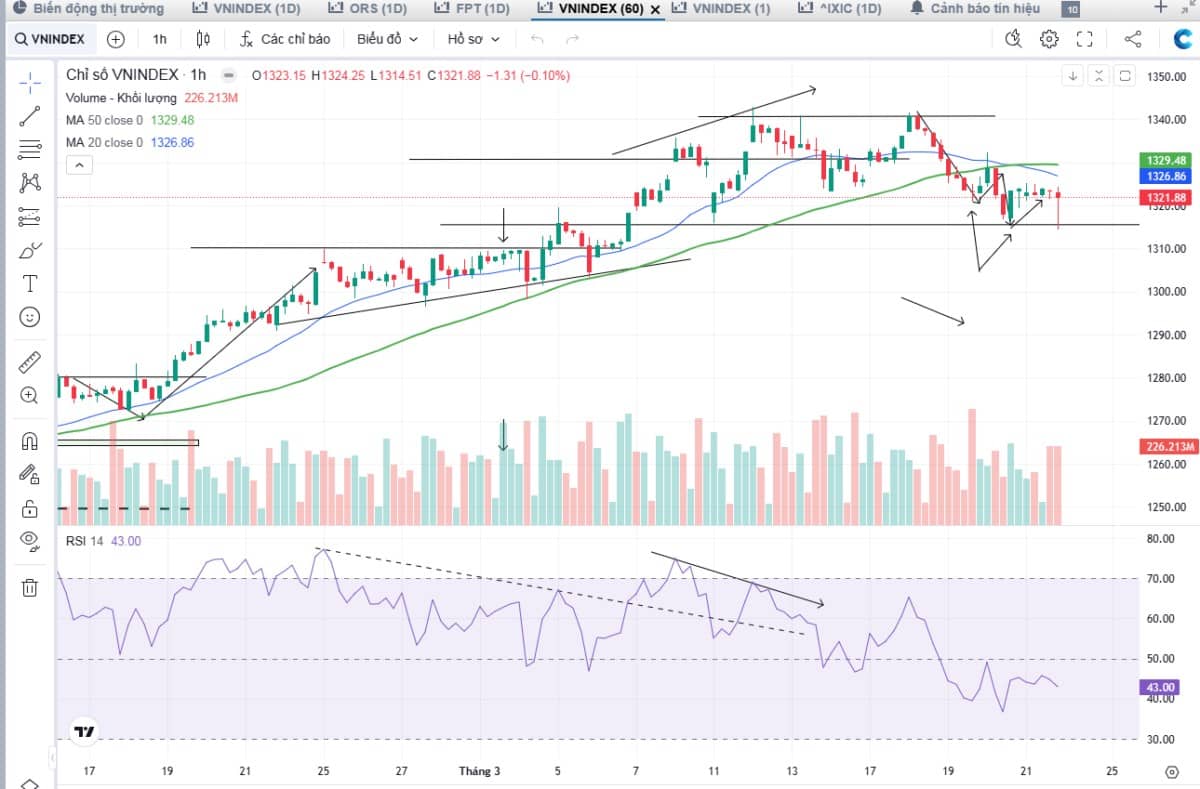Select the trend line drawing tool
The width and height of the screenshot is (1200, 789).
(30, 116)
